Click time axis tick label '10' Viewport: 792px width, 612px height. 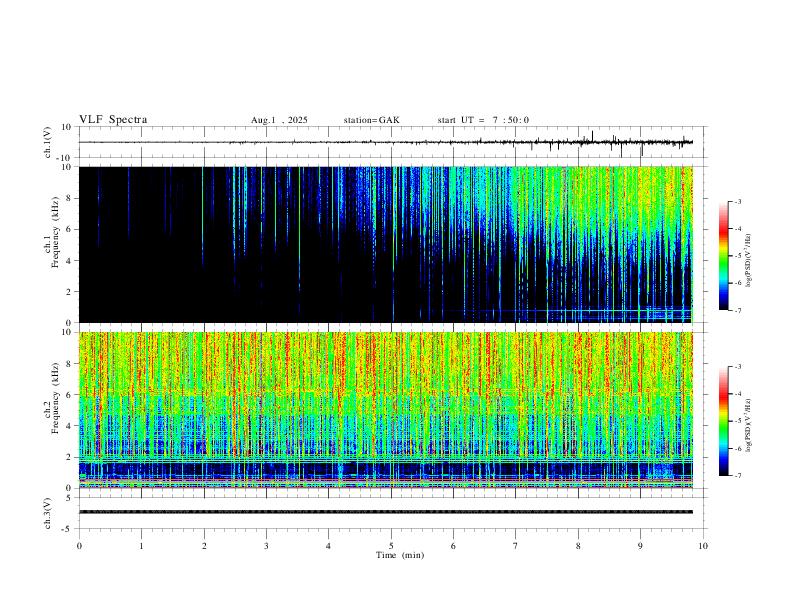pyautogui.click(x=703, y=546)
